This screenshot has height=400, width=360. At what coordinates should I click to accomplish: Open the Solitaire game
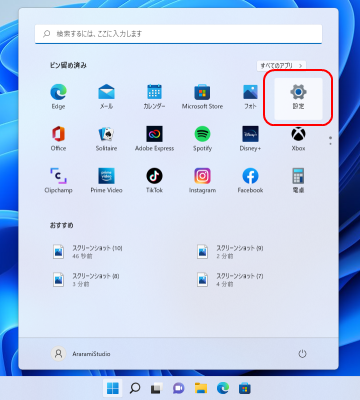point(106,139)
